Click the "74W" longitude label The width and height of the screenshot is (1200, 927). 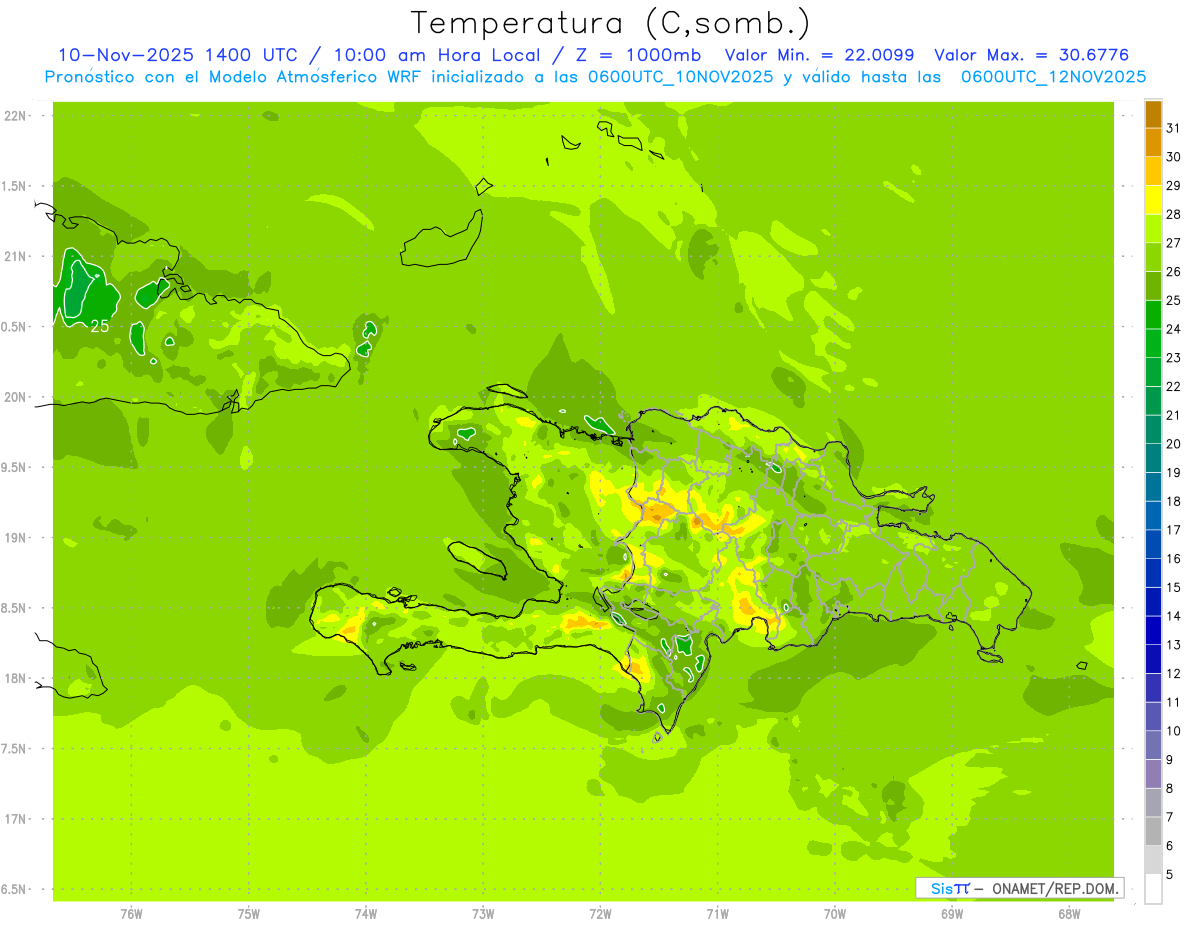[x=366, y=914]
